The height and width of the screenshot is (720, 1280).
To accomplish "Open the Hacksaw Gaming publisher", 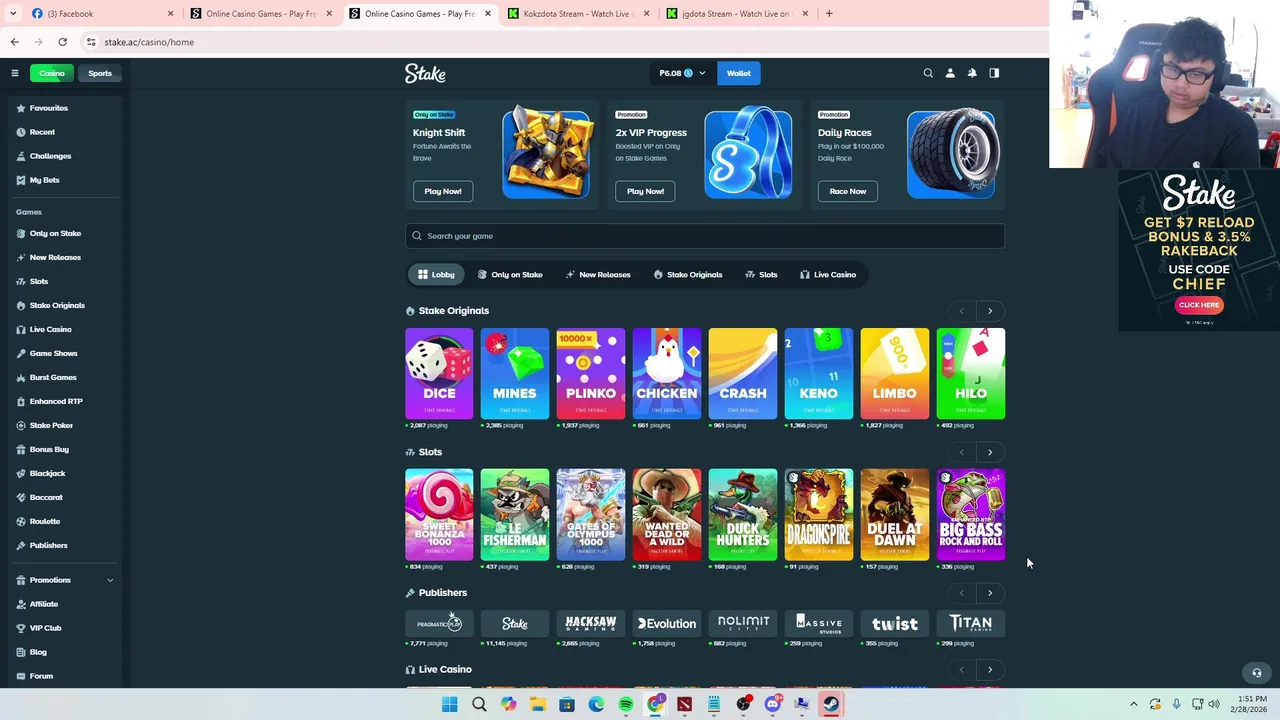I will point(591,624).
